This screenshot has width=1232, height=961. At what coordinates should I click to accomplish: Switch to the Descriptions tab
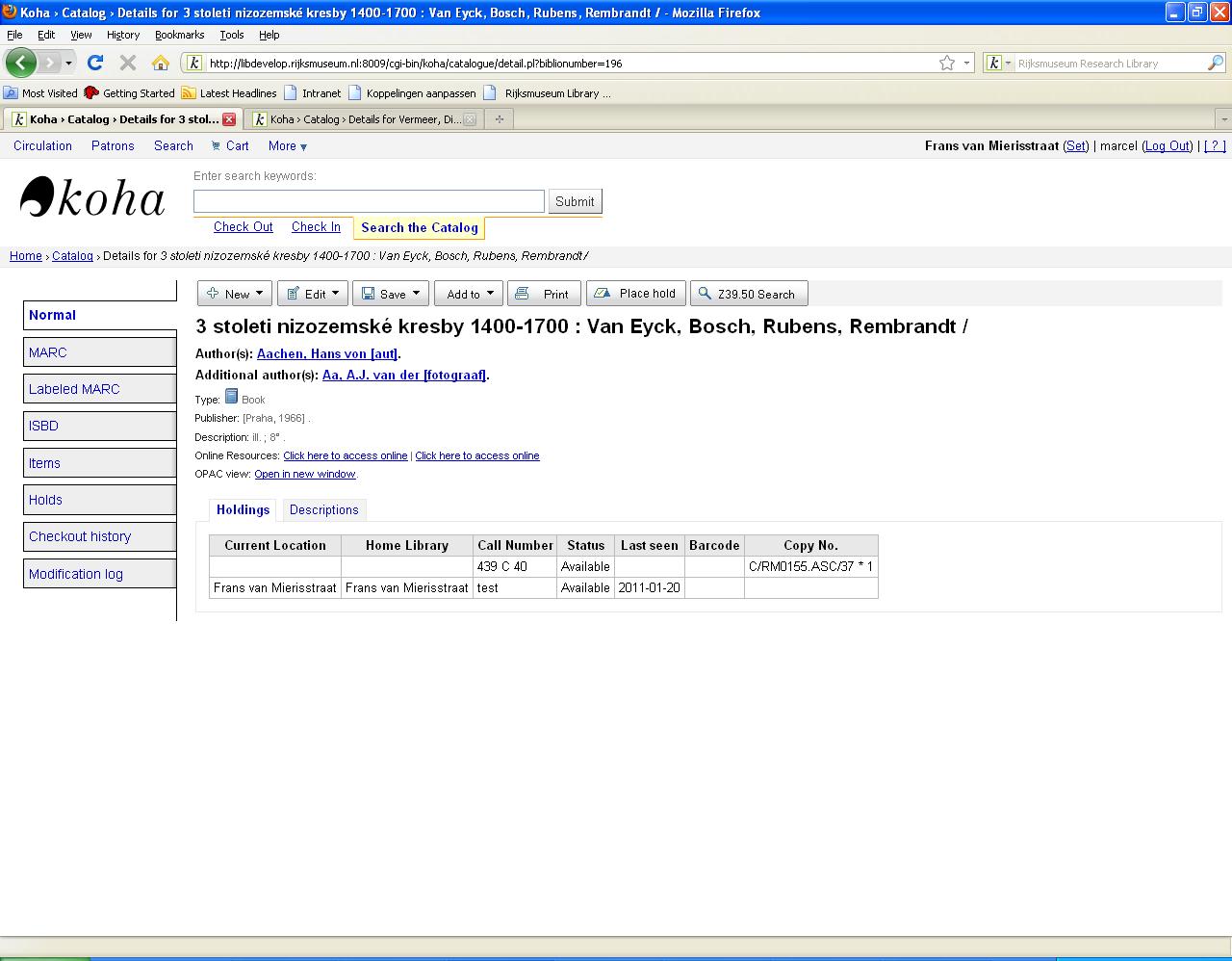coord(323,510)
